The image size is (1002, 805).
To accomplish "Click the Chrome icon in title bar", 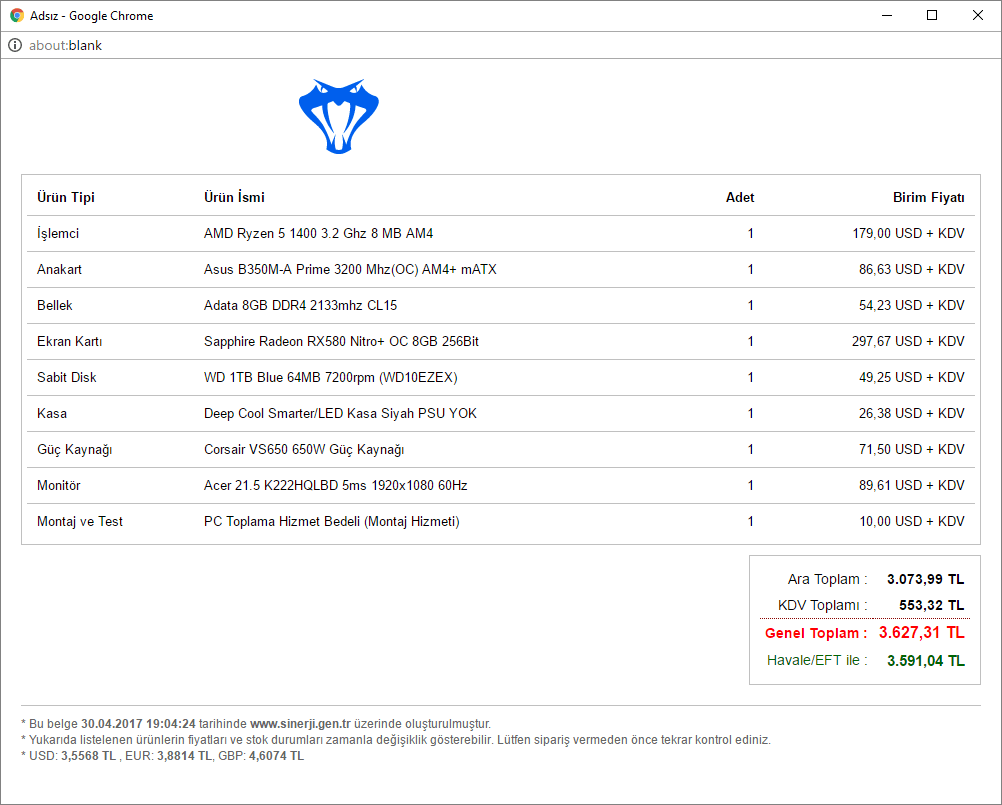I will pyautogui.click(x=17, y=15).
